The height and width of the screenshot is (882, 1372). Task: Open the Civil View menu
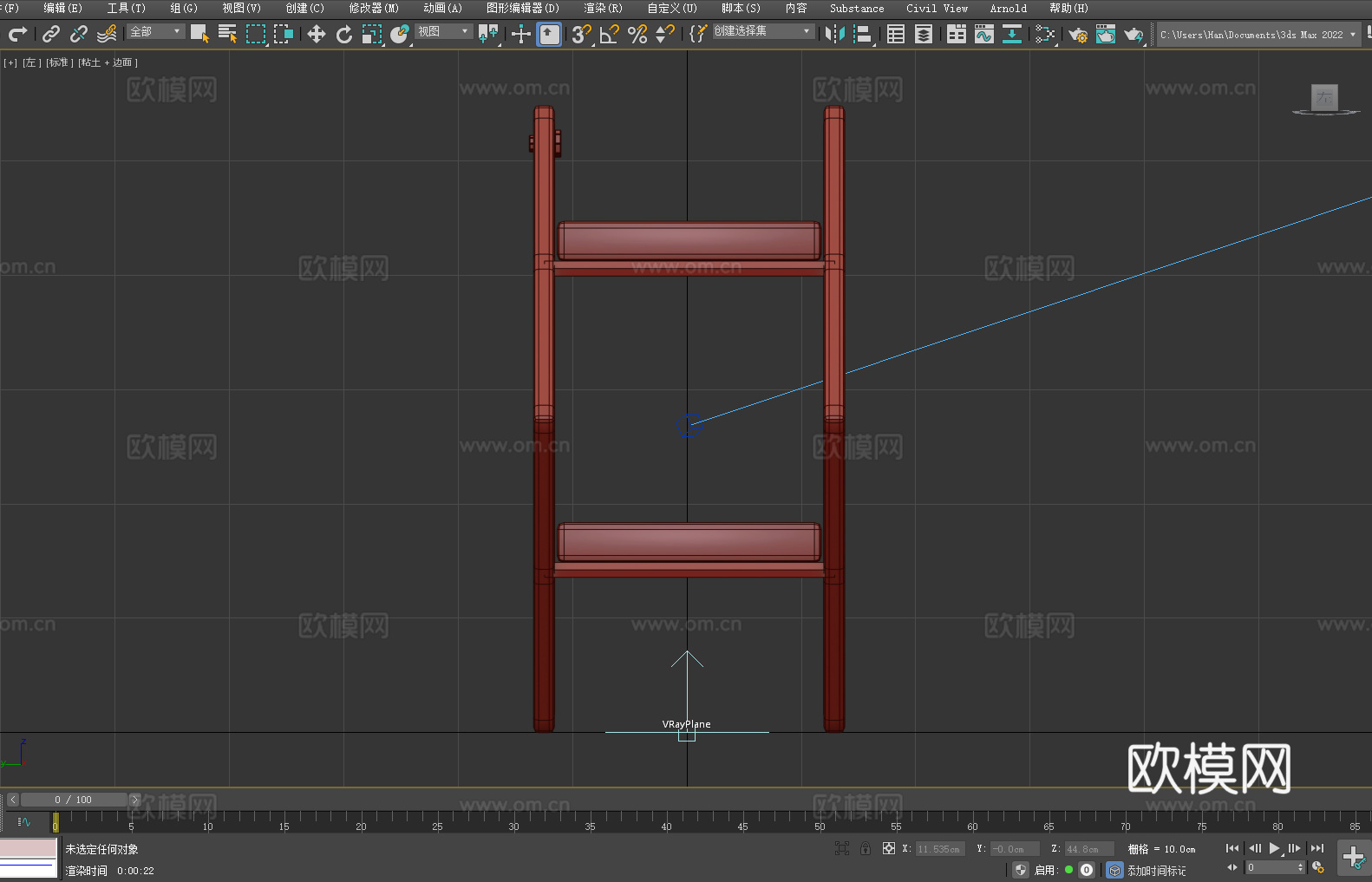pos(938,8)
